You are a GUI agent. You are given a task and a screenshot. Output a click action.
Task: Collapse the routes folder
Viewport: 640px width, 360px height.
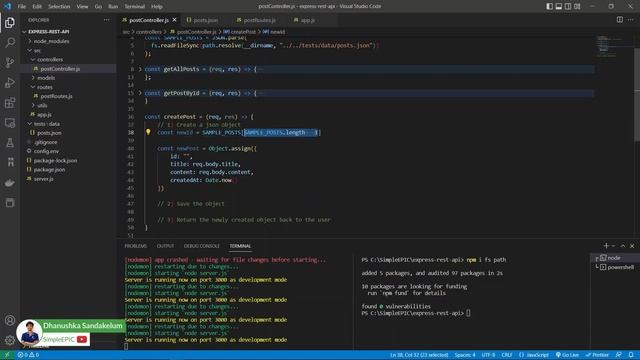point(68,87)
